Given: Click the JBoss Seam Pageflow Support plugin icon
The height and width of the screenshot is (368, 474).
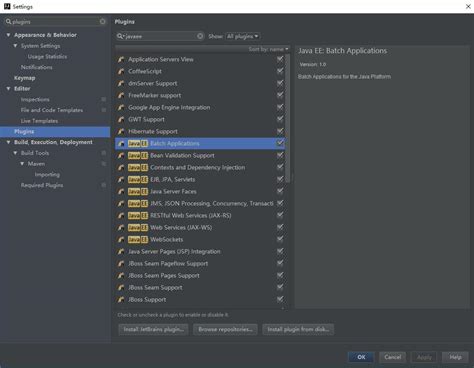Looking at the screenshot, I should (121, 263).
